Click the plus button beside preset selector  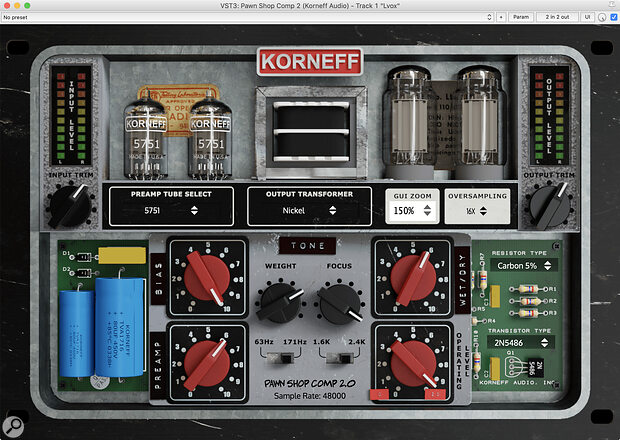pos(501,17)
